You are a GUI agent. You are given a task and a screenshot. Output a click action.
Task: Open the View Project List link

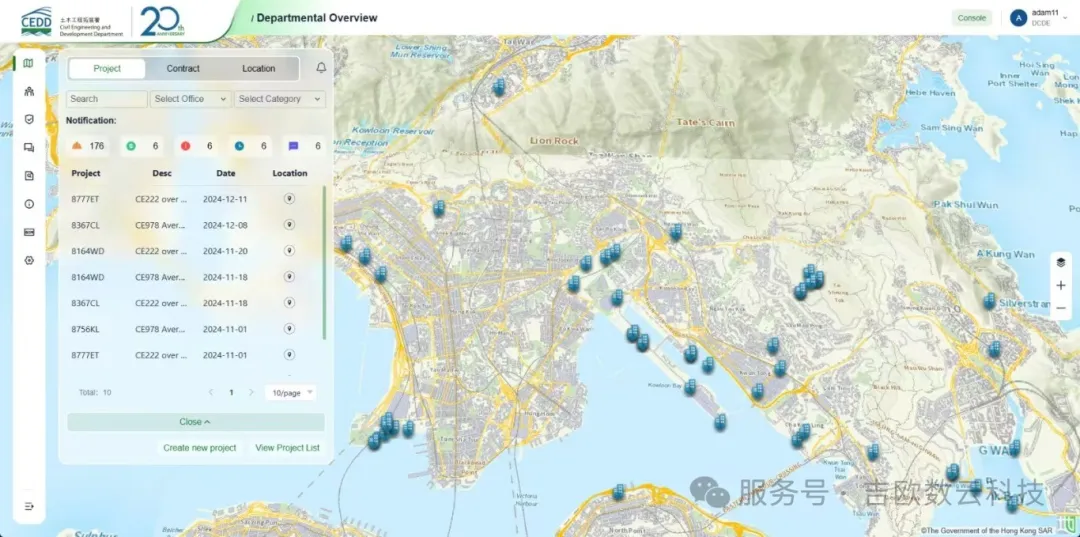[x=287, y=448]
